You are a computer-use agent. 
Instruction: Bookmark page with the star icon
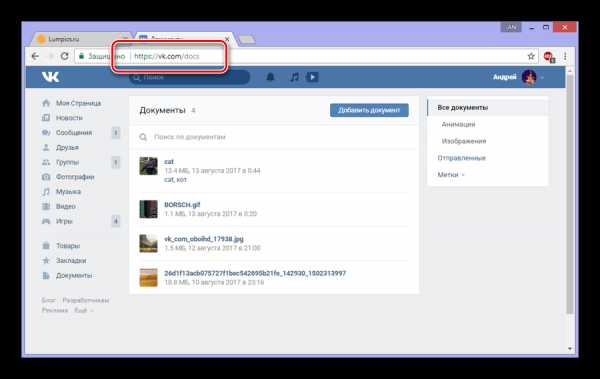(x=531, y=56)
